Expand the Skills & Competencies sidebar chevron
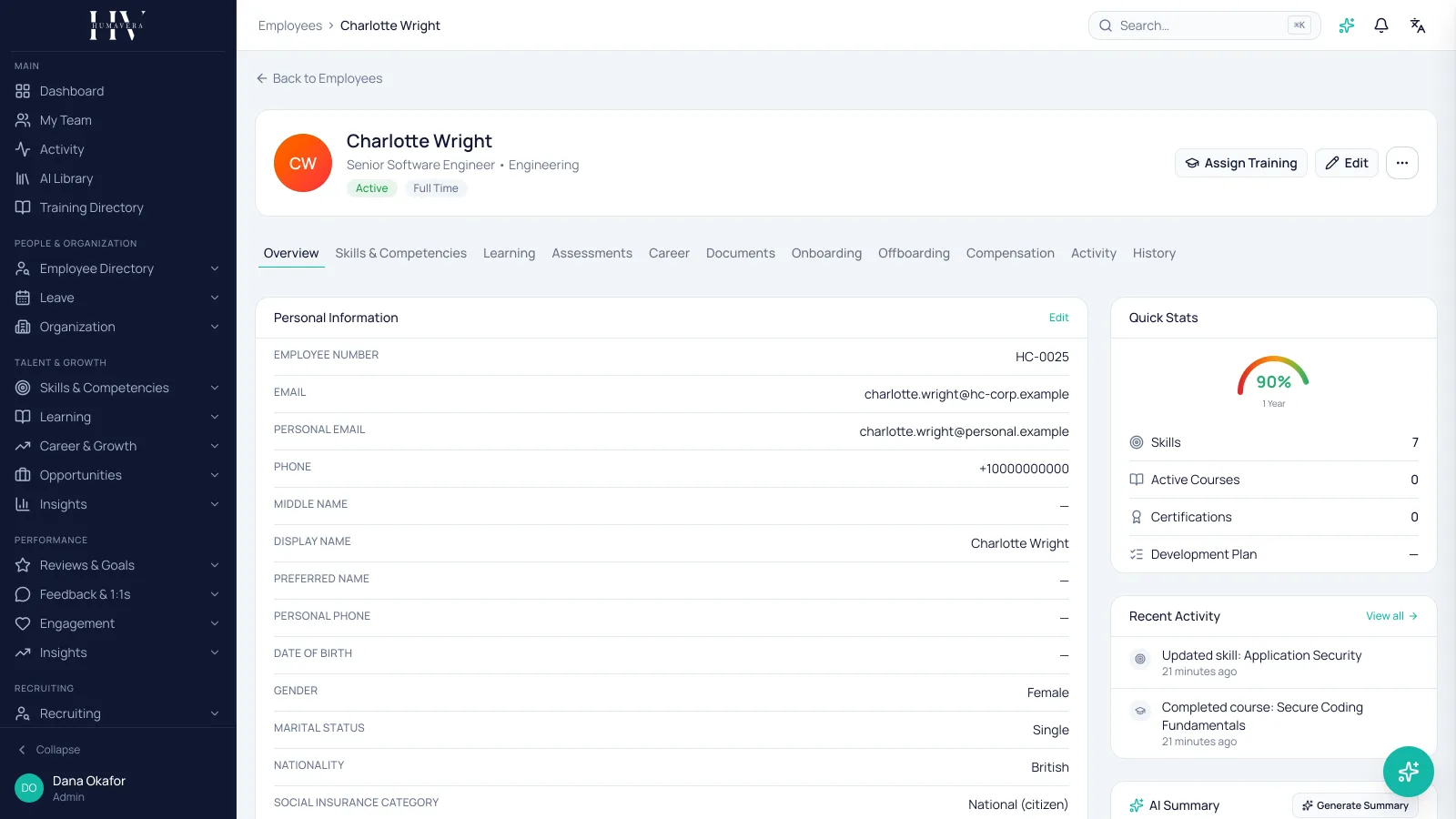Viewport: 1456px width, 819px height. (x=215, y=388)
